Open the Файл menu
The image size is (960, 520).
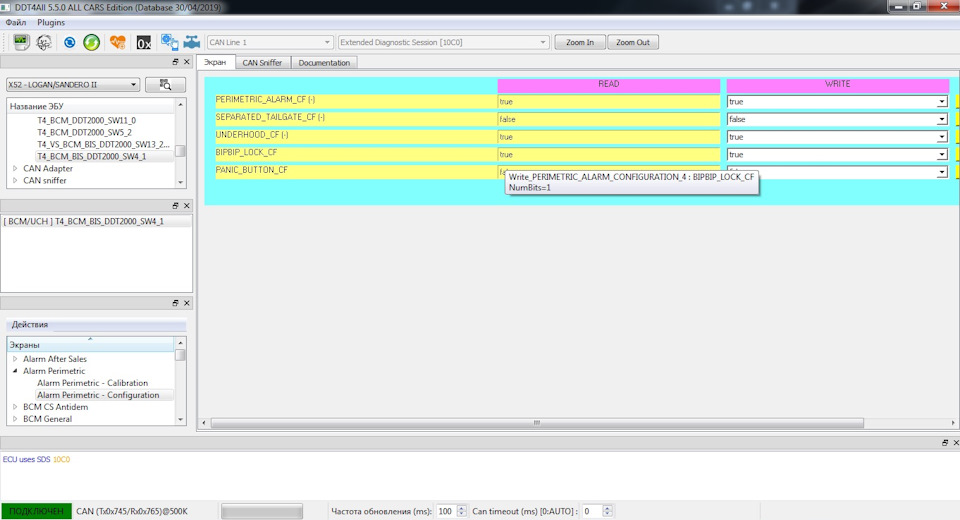[16, 22]
